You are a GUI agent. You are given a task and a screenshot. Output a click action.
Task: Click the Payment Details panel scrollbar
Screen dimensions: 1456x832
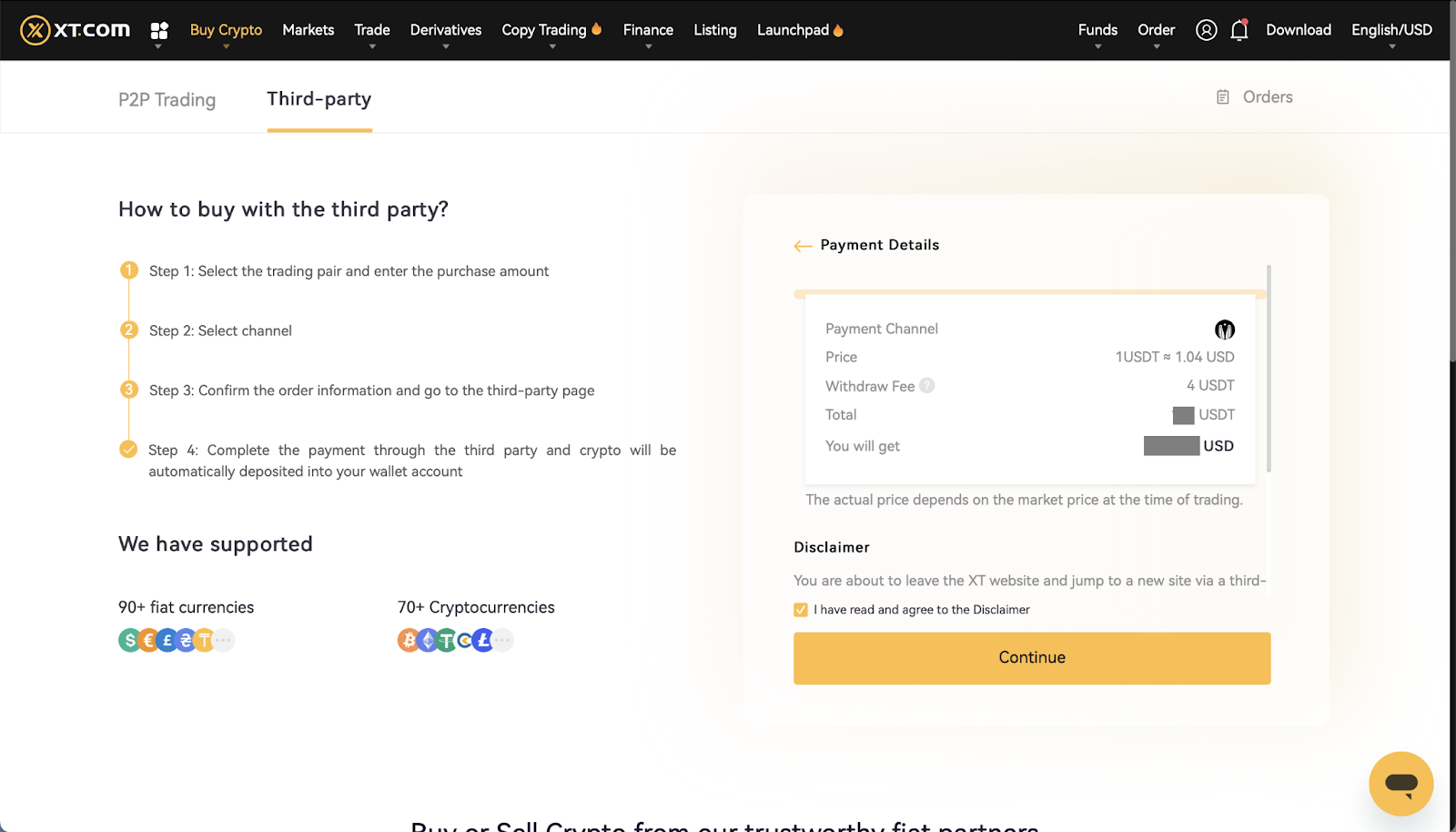pyautogui.click(x=1269, y=368)
